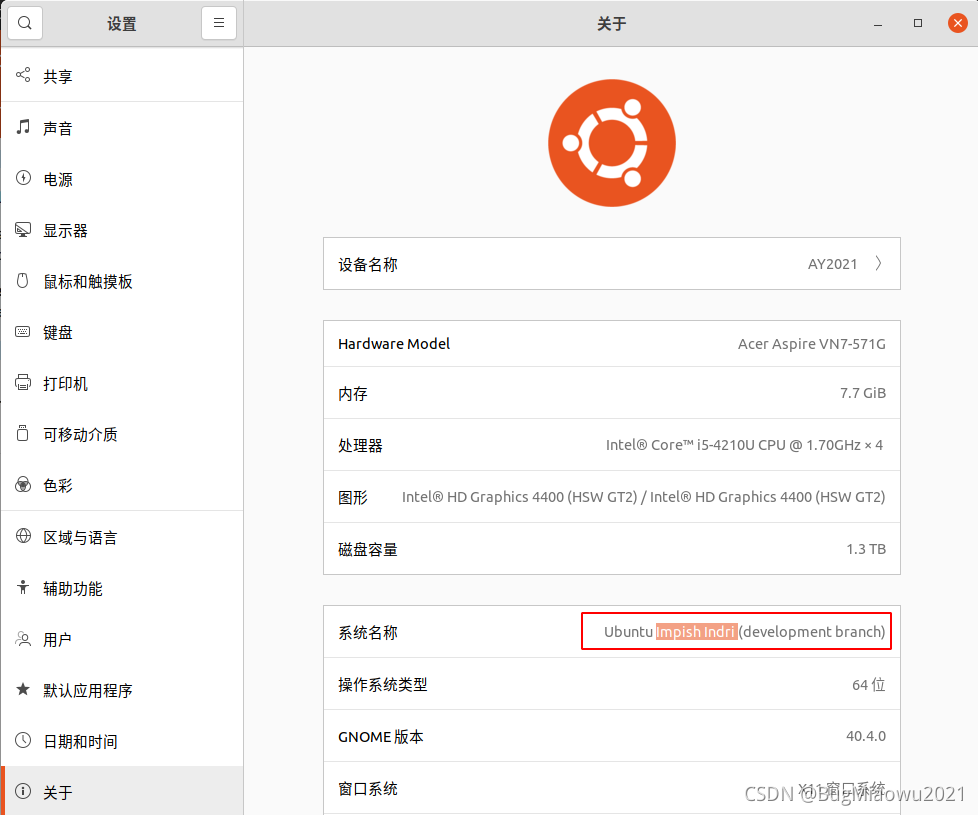Click the 40.4.0 GNOME version value
This screenshot has width=978, height=815.
pos(866,736)
